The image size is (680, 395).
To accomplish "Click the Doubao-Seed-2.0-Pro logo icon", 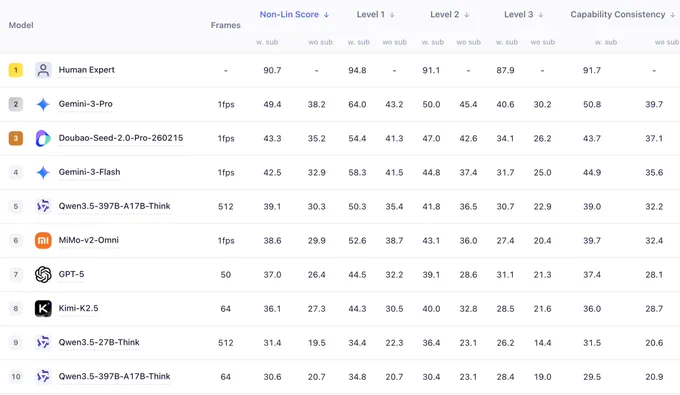I will pyautogui.click(x=43, y=138).
